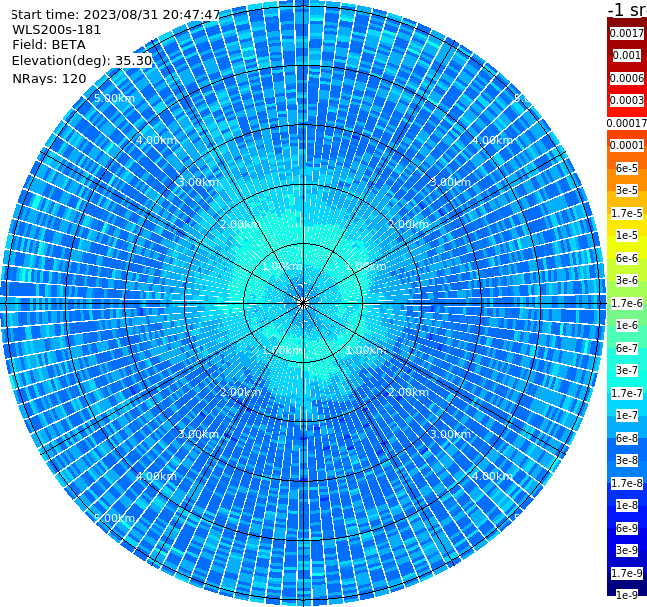Click the Field: BETA label

point(49,45)
